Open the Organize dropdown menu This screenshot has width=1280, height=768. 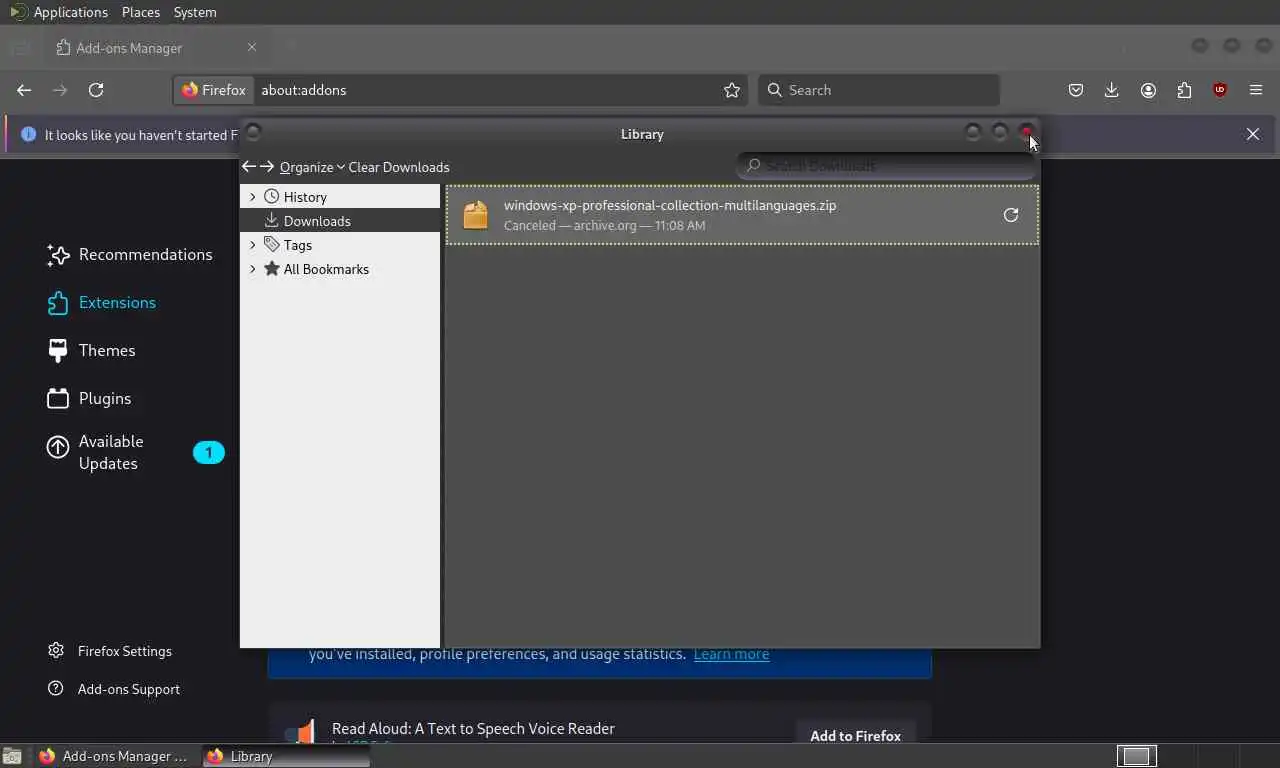point(312,167)
